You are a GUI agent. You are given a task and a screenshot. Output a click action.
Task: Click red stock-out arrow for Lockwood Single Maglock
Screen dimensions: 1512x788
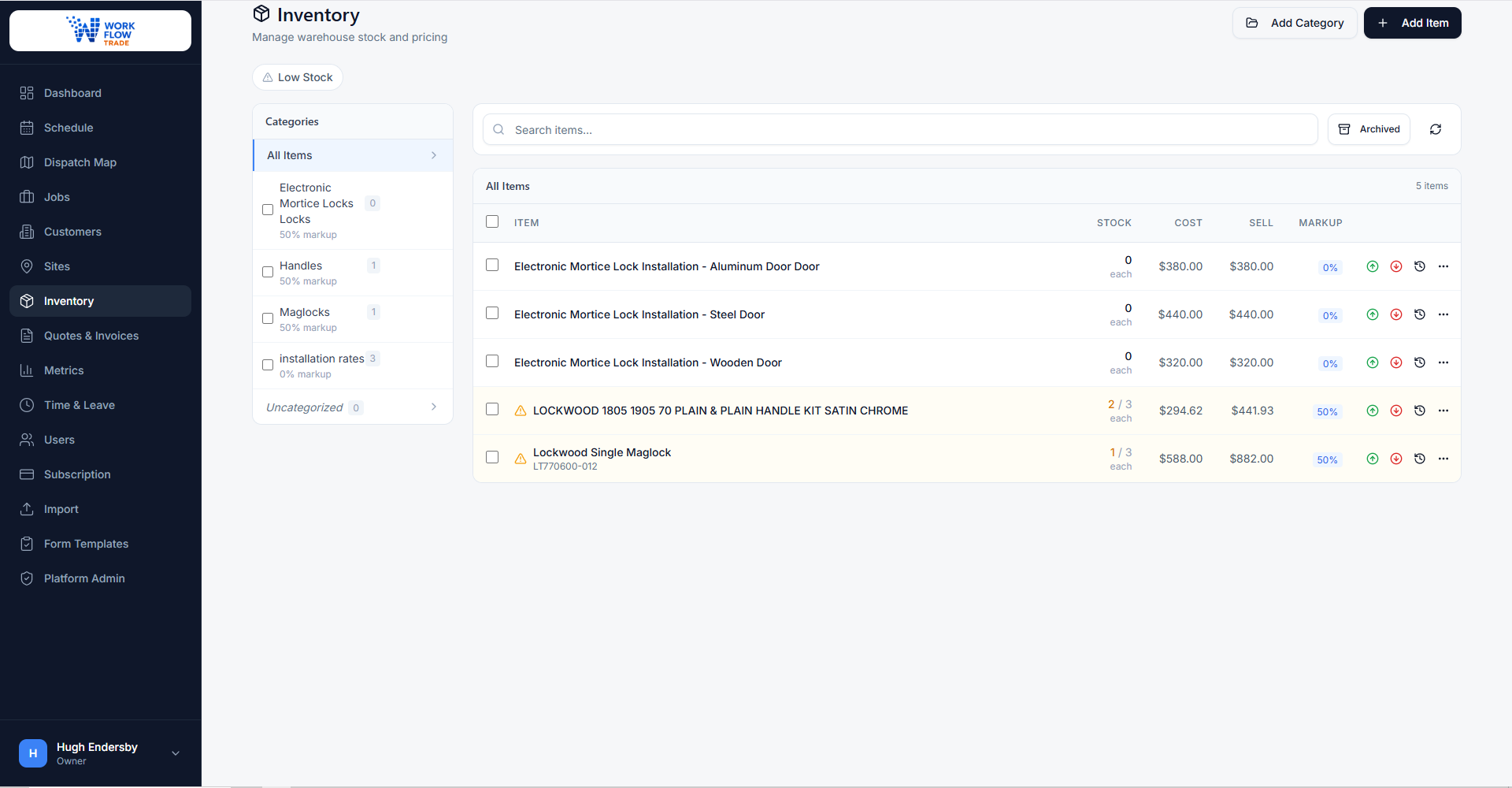click(x=1396, y=459)
